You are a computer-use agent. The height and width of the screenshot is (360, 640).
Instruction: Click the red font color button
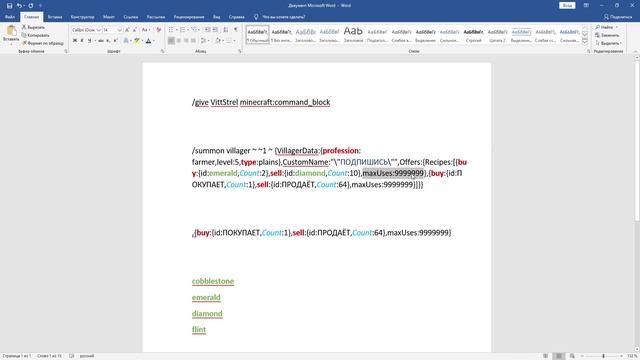tap(148, 41)
